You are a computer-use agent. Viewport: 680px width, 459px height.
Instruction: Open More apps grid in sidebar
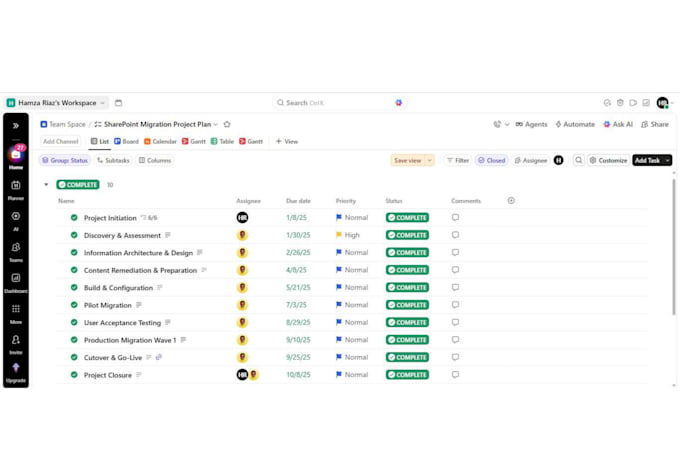(x=16, y=313)
